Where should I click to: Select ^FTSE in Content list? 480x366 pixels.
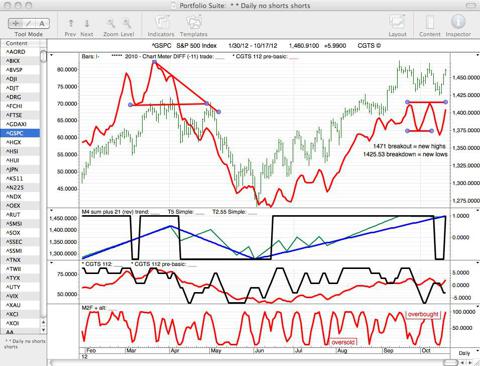(20, 115)
